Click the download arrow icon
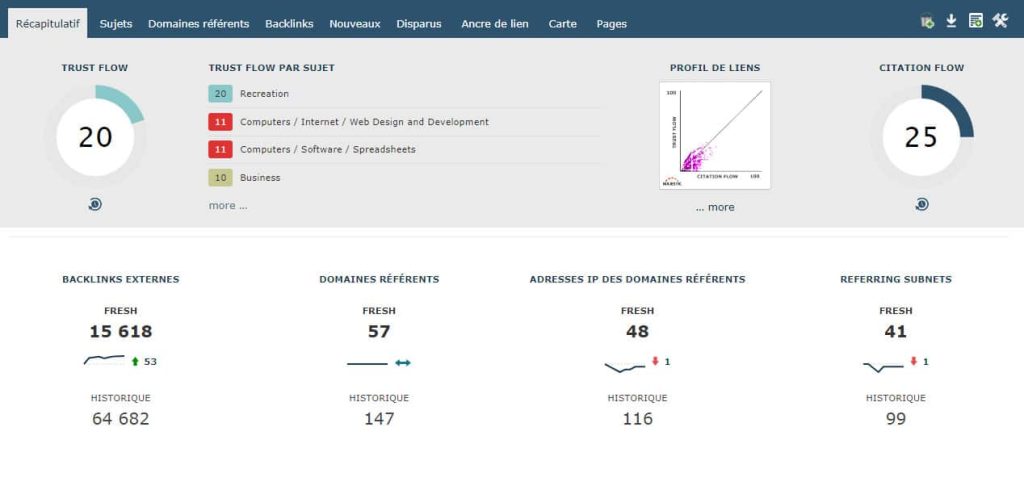Image resolution: width=1024 pixels, height=490 pixels. (952, 21)
